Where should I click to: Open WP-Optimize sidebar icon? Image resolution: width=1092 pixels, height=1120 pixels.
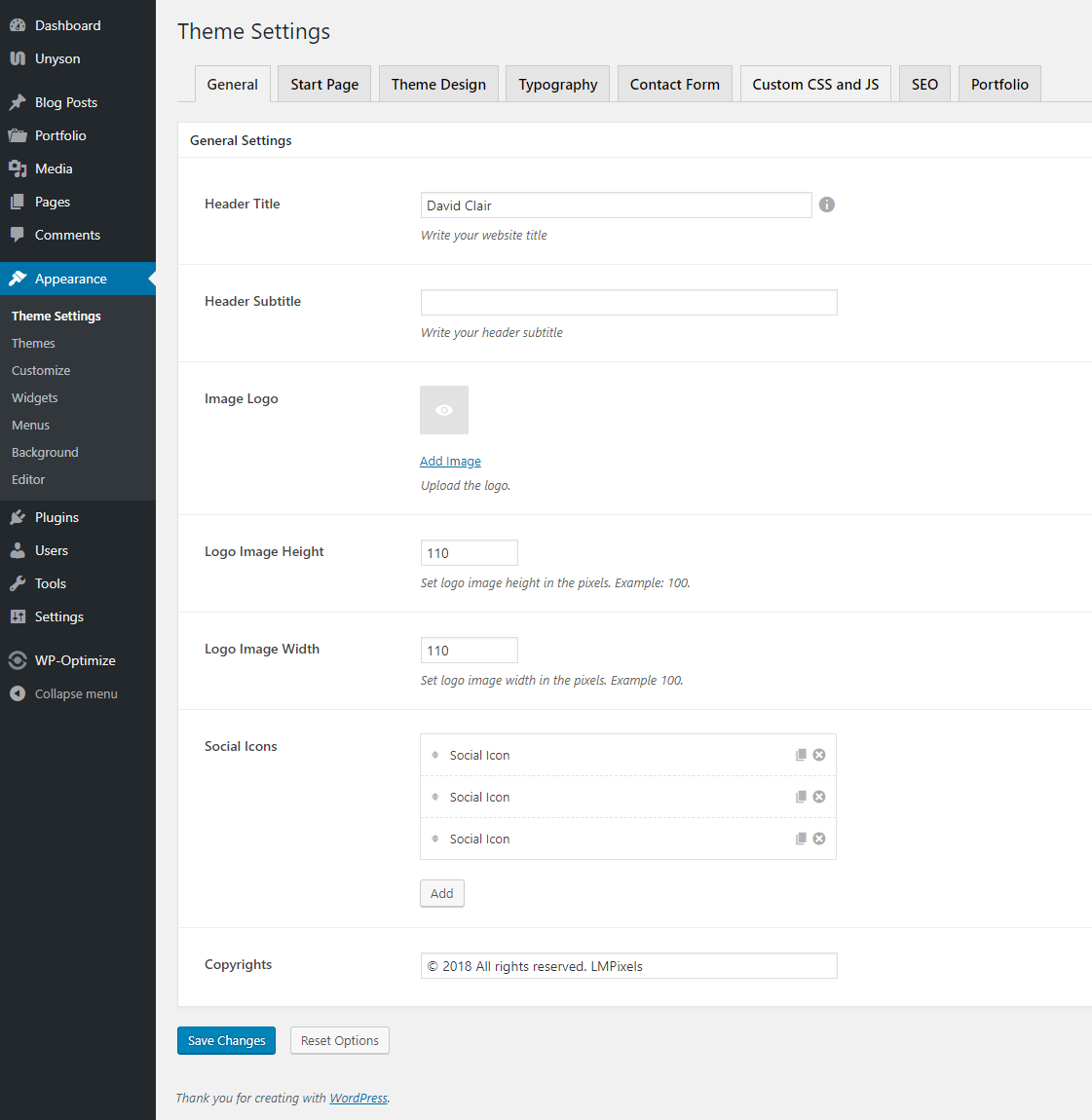(x=18, y=659)
